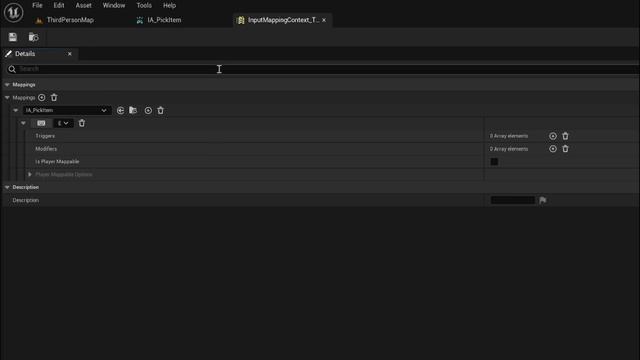This screenshot has height=360, width=640.
Task: Open the Window menu
Action: 114,5
